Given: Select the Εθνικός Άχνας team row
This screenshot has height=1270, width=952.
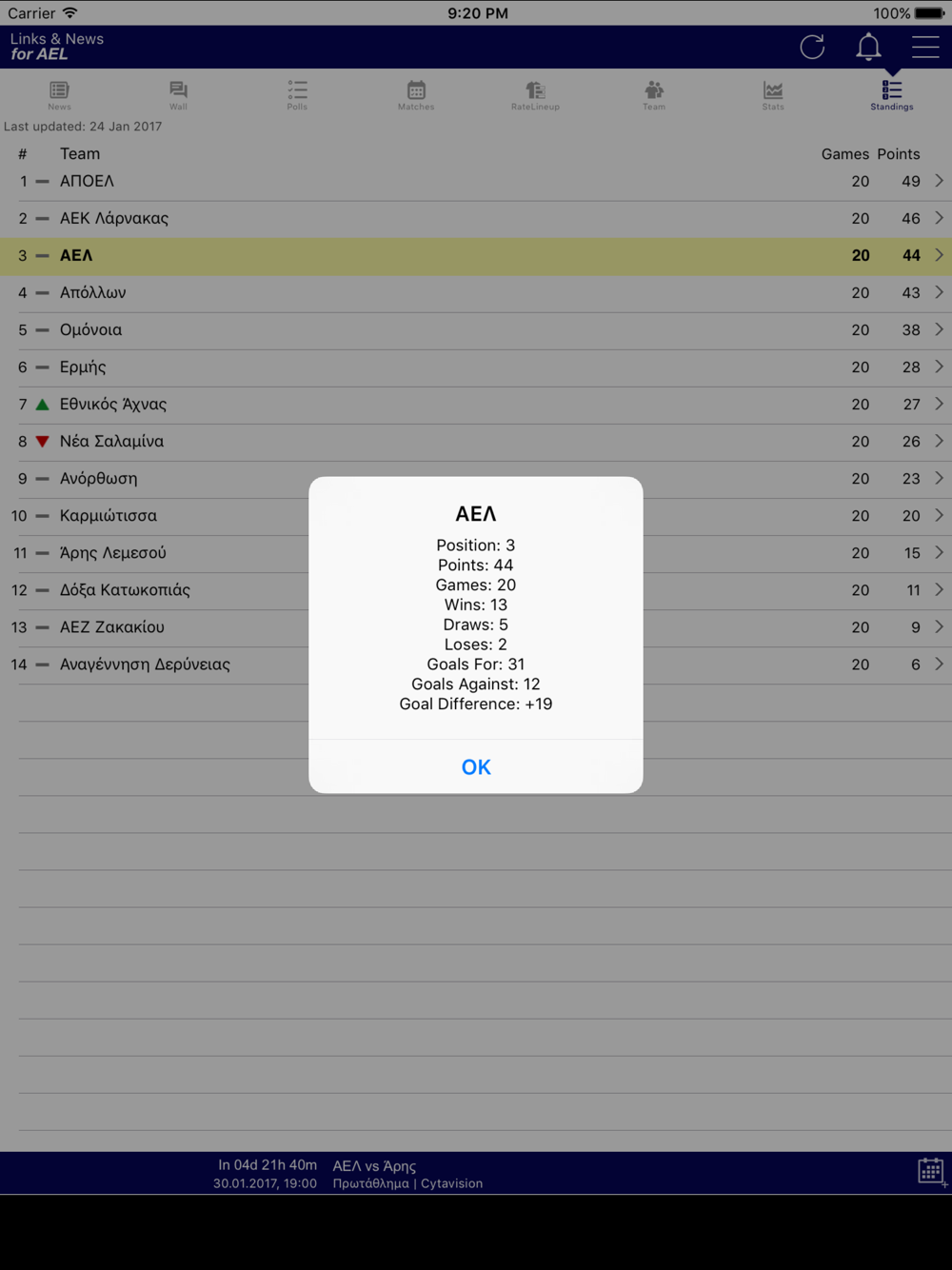Looking at the screenshot, I should click(x=476, y=405).
